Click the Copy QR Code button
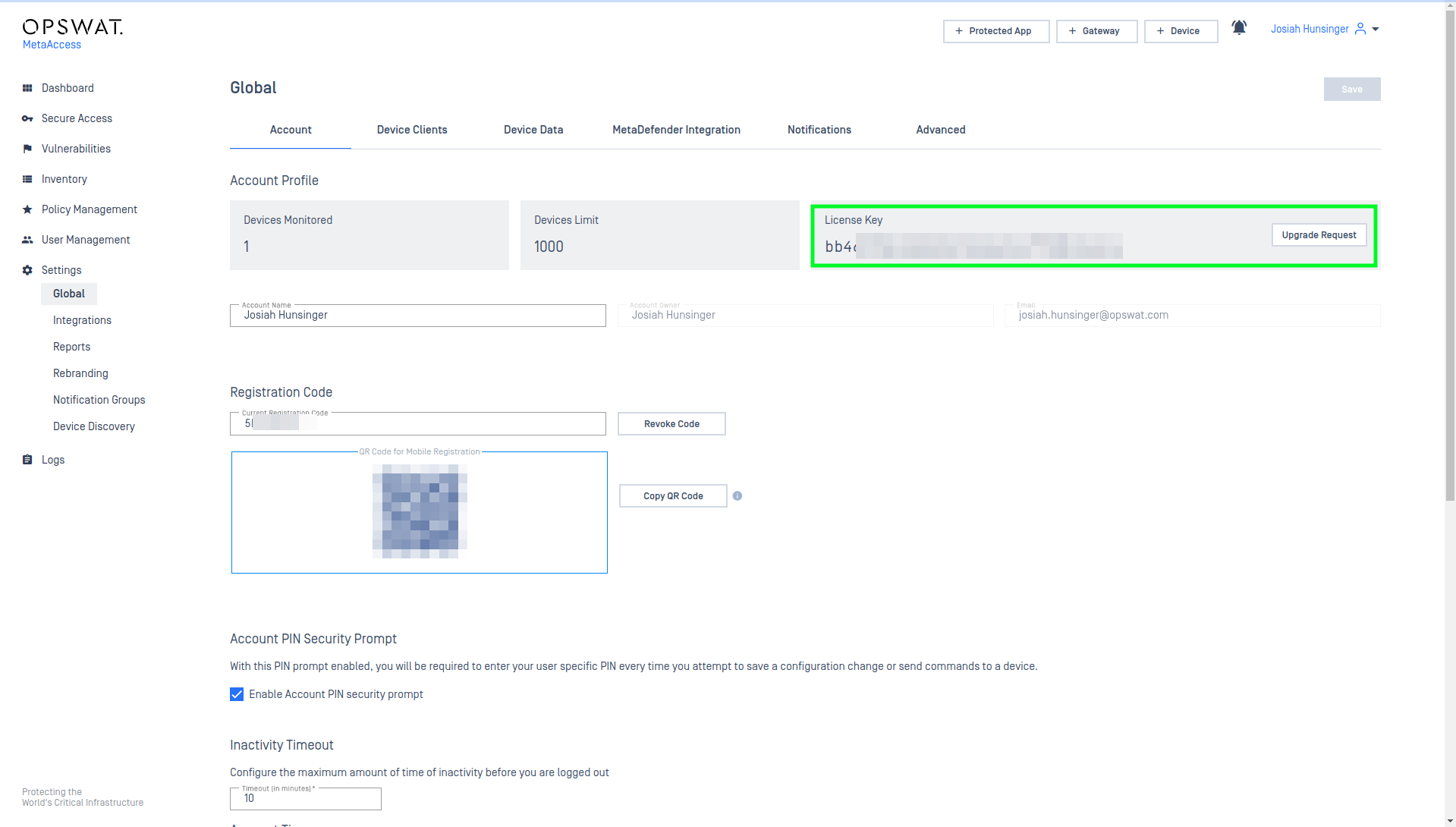 coord(673,496)
